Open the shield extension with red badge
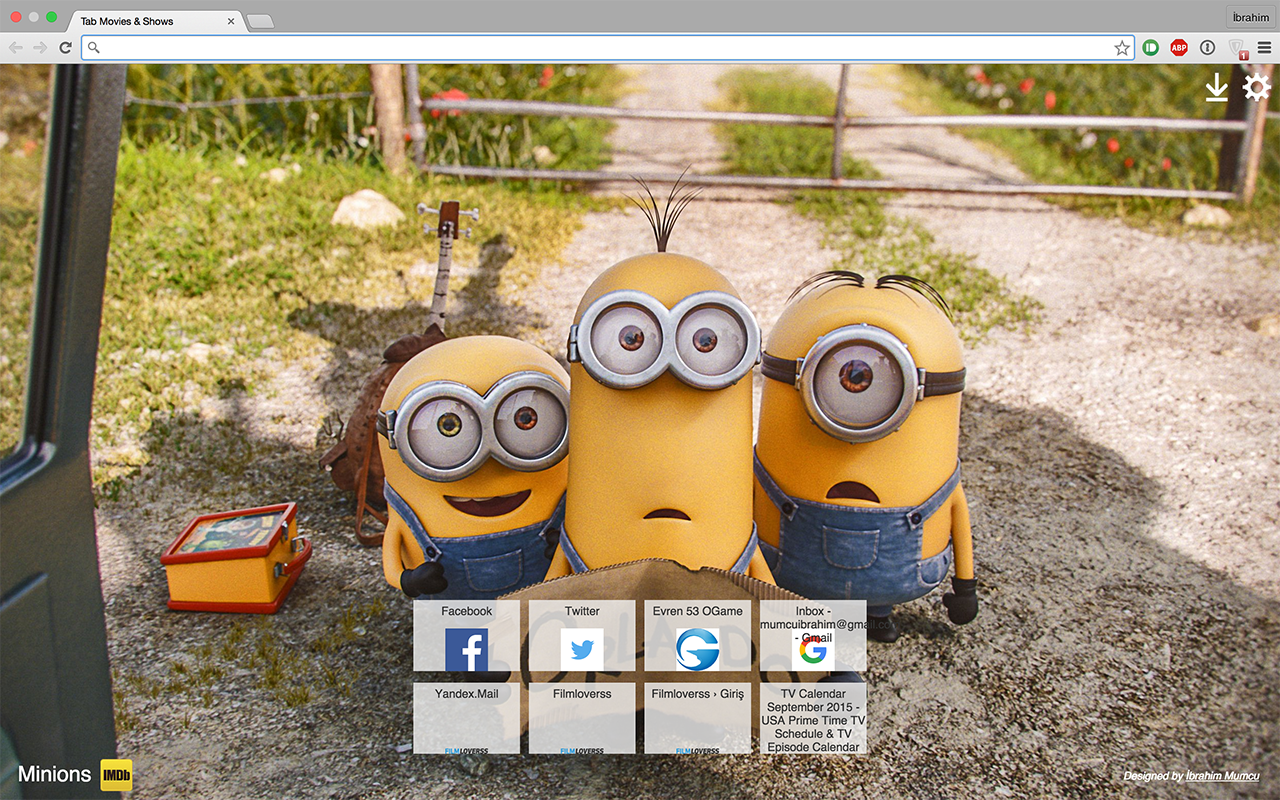This screenshot has width=1280, height=800. (1237, 48)
